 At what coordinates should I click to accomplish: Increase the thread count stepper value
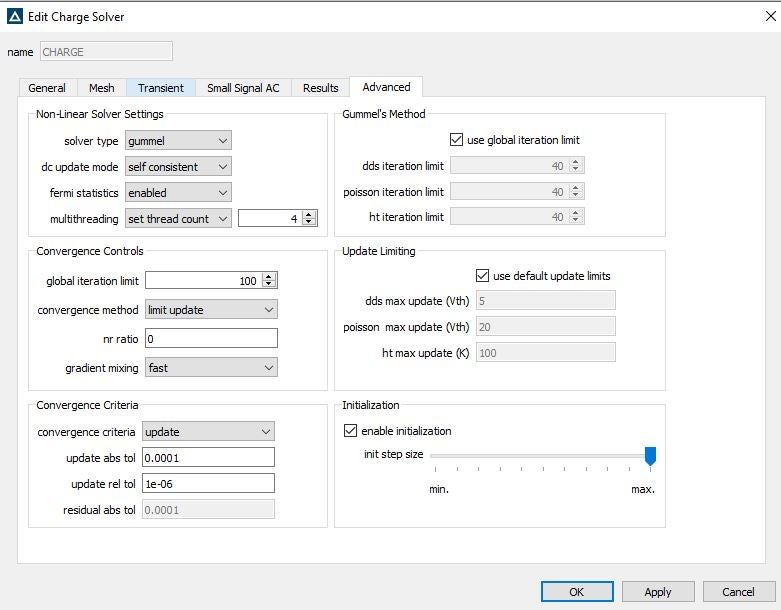point(309,214)
